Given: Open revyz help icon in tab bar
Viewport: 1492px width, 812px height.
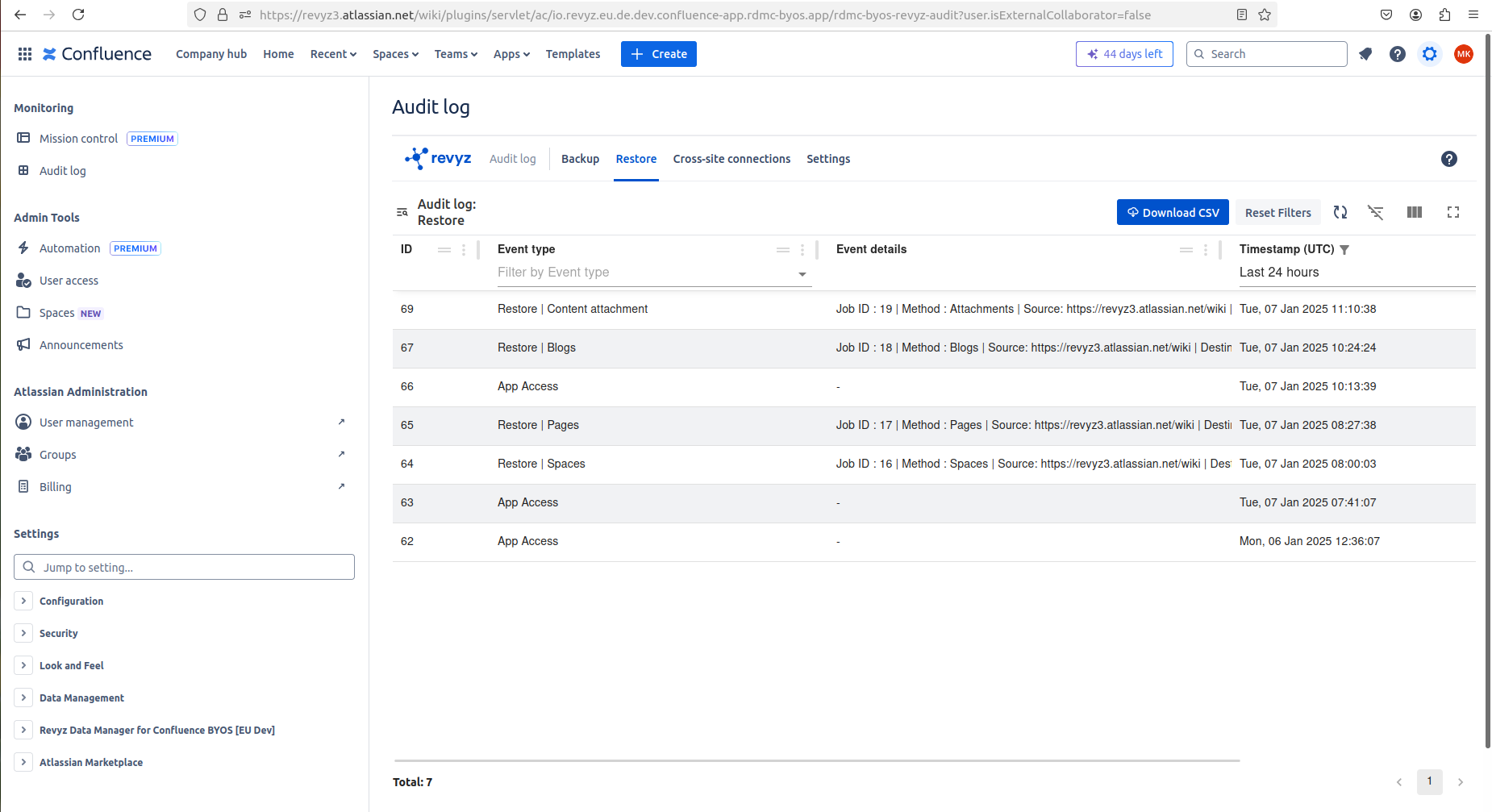Looking at the screenshot, I should coord(1449,159).
